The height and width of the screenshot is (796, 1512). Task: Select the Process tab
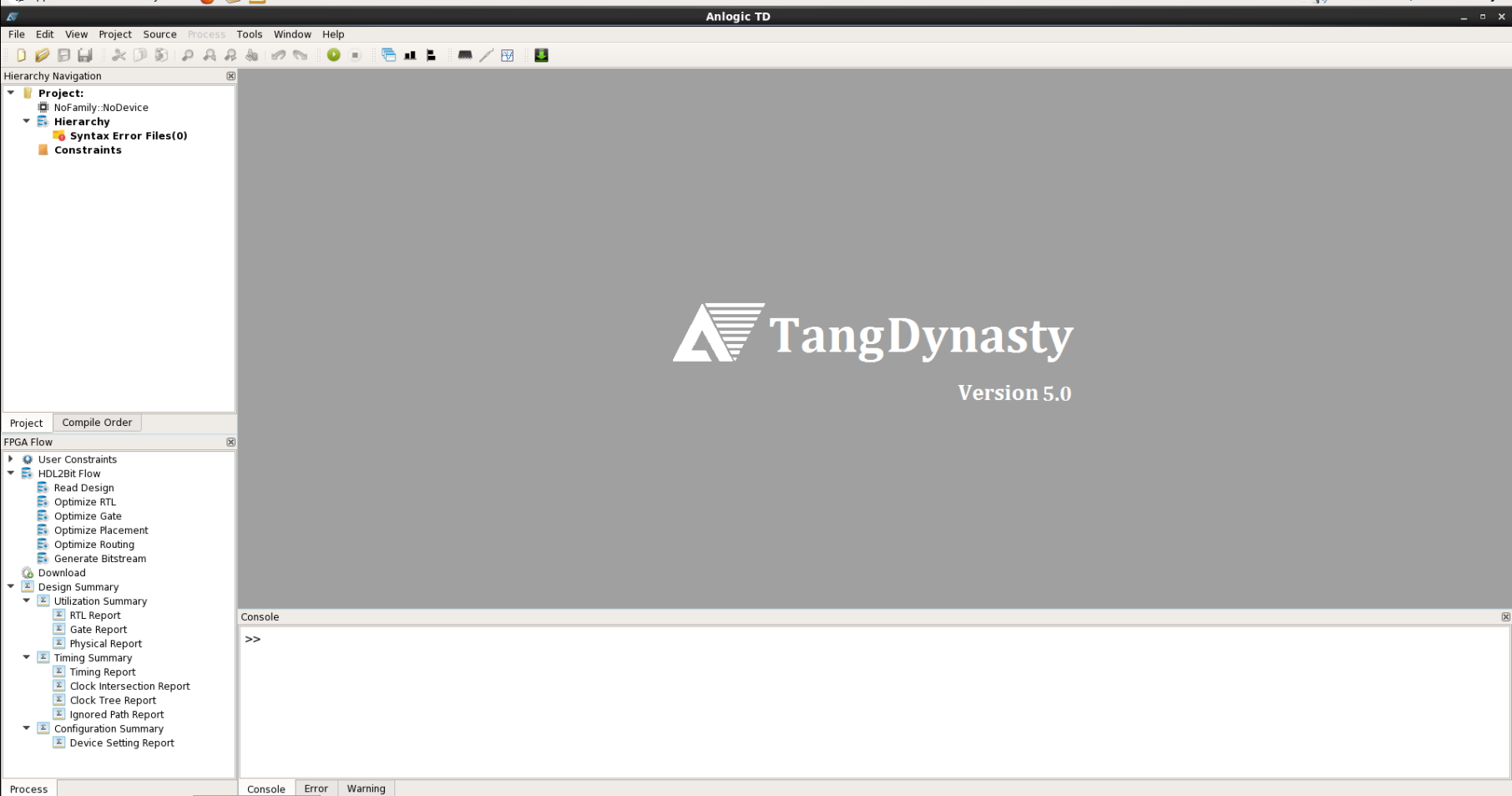point(29,788)
